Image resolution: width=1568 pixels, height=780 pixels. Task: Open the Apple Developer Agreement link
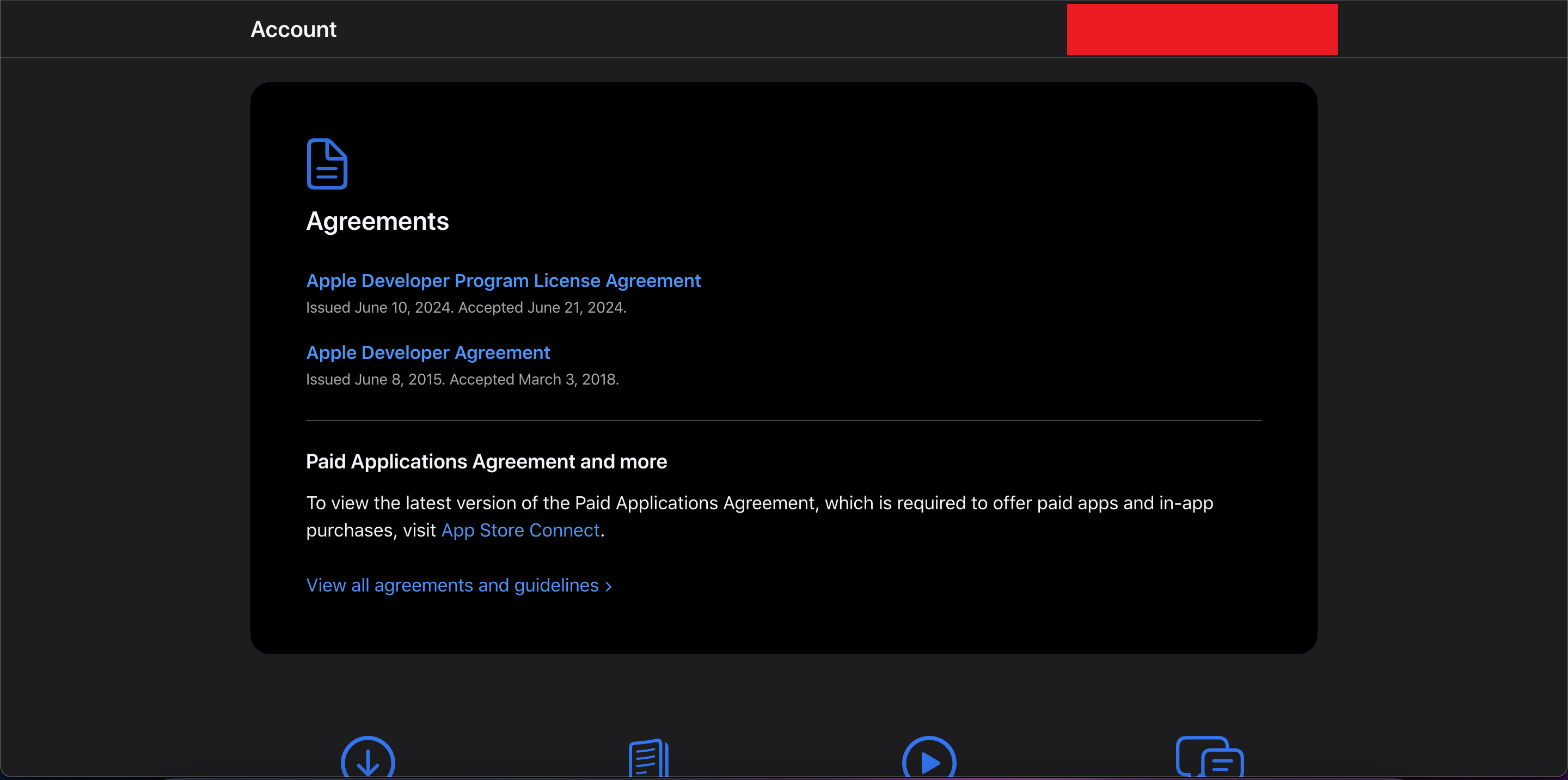(x=428, y=352)
